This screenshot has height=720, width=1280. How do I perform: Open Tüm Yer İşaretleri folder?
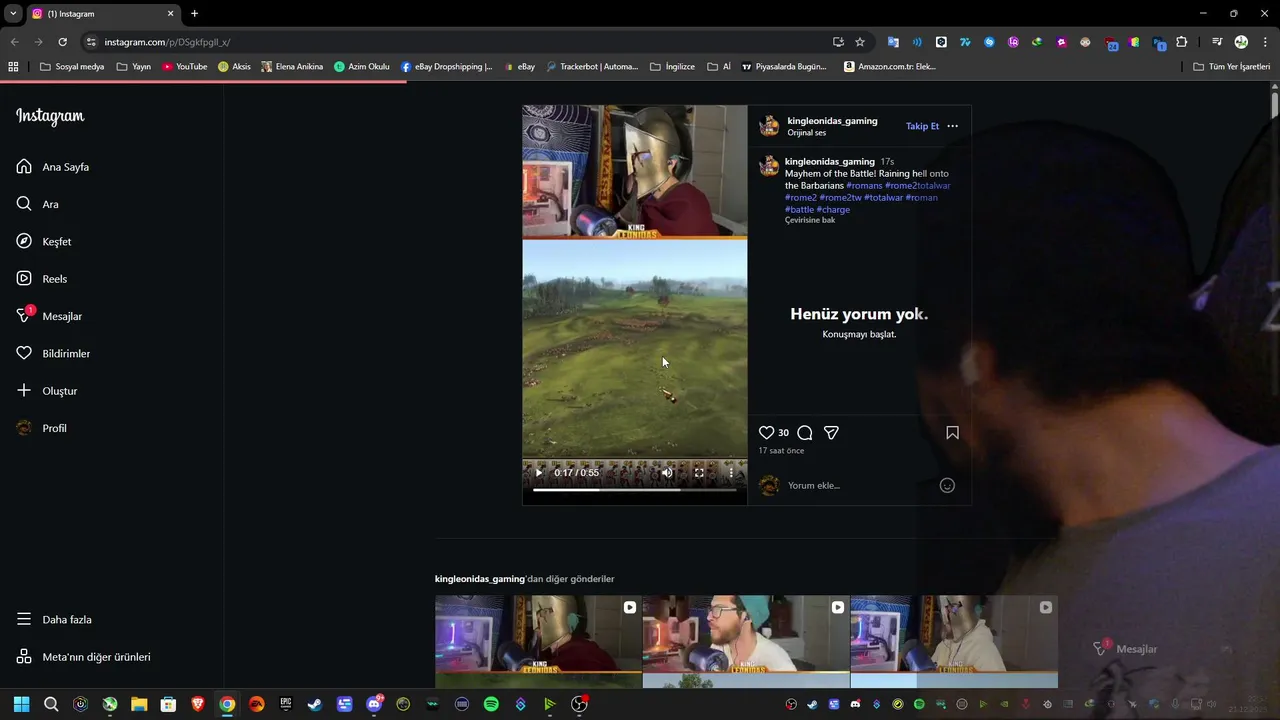1232,67
